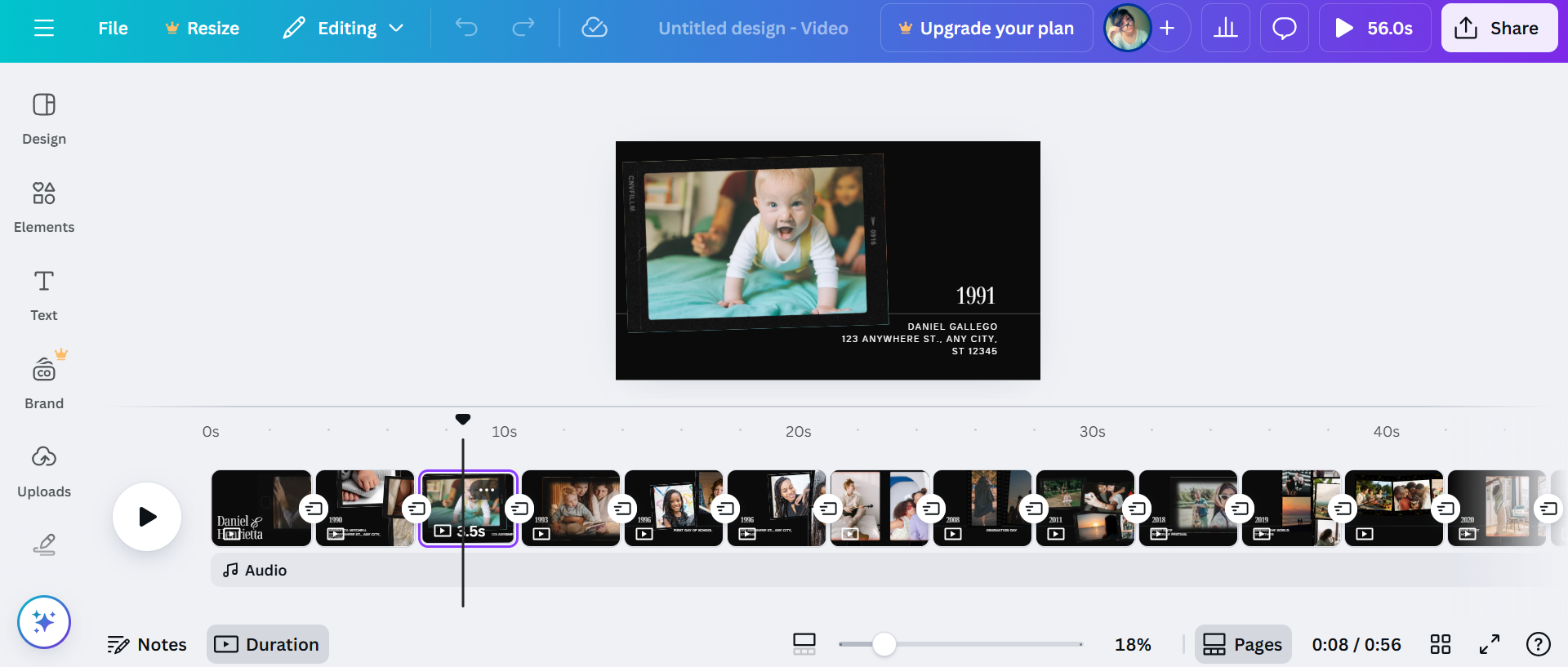Enter fullscreen presentation mode

tap(1490, 645)
